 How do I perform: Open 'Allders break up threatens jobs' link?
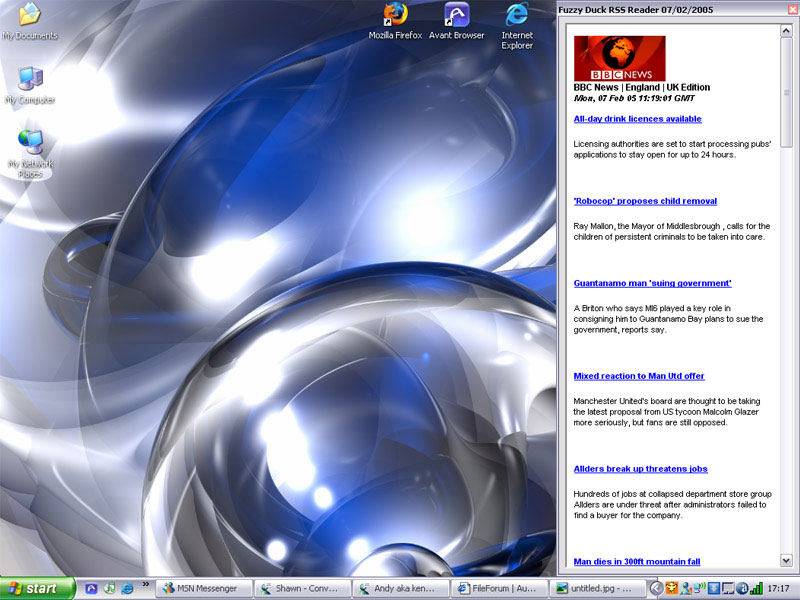tap(640, 469)
